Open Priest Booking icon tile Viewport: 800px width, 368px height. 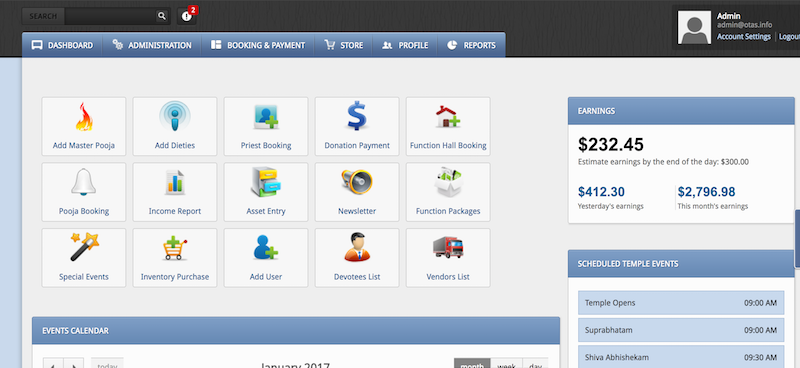(x=266, y=126)
